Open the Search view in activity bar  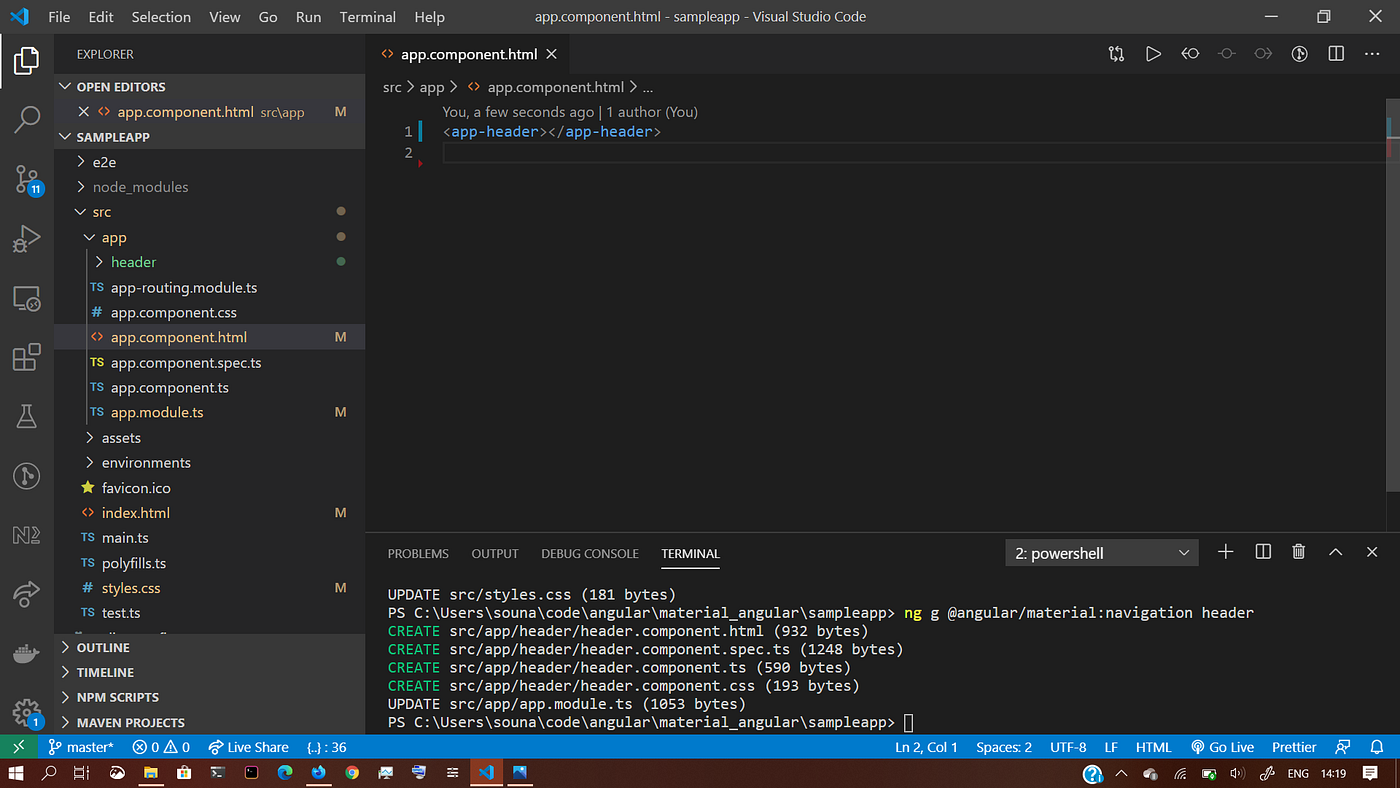click(27, 119)
